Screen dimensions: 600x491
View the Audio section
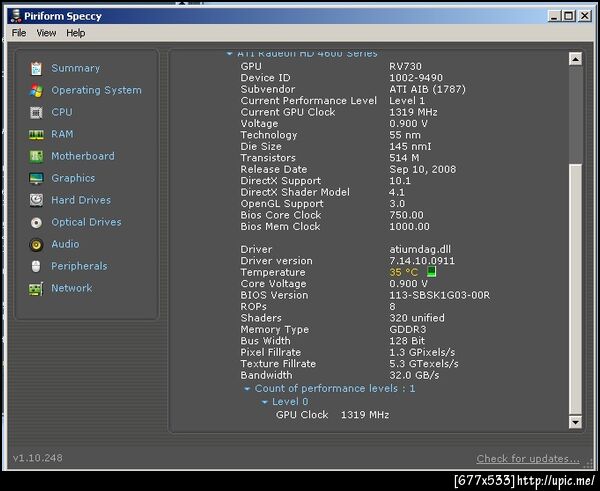pos(65,244)
